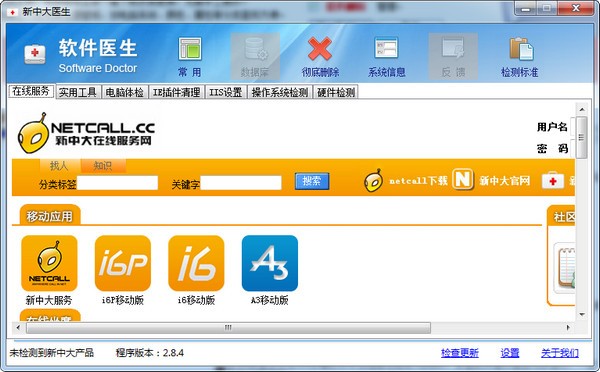Click the 程序版本：2.8.4 status text
This screenshot has width=600, height=372.
tap(150, 353)
